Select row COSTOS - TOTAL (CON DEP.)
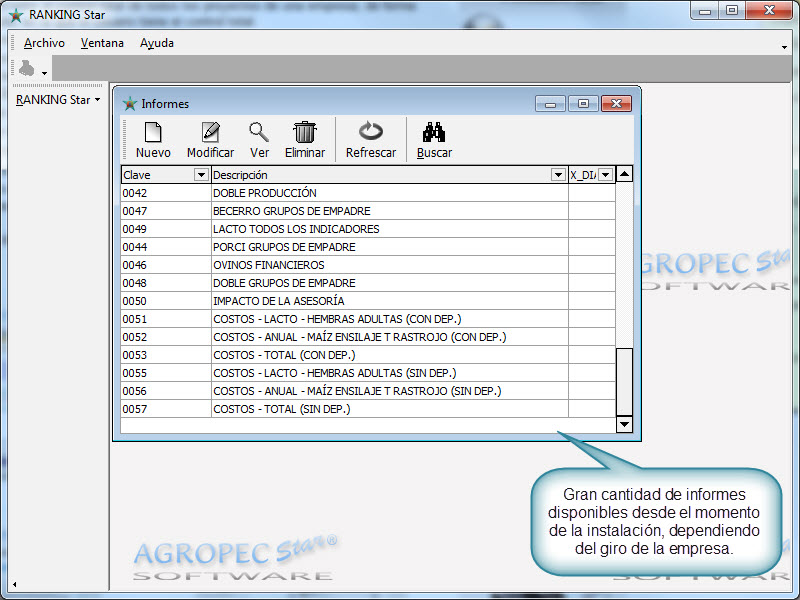800x600 pixels. (x=367, y=355)
